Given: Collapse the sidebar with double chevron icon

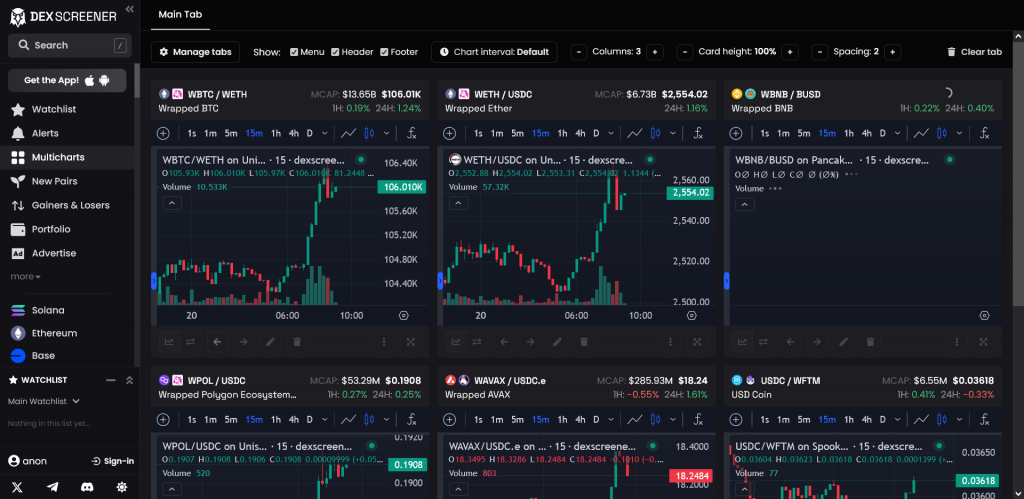Looking at the screenshot, I should pos(129,9).
